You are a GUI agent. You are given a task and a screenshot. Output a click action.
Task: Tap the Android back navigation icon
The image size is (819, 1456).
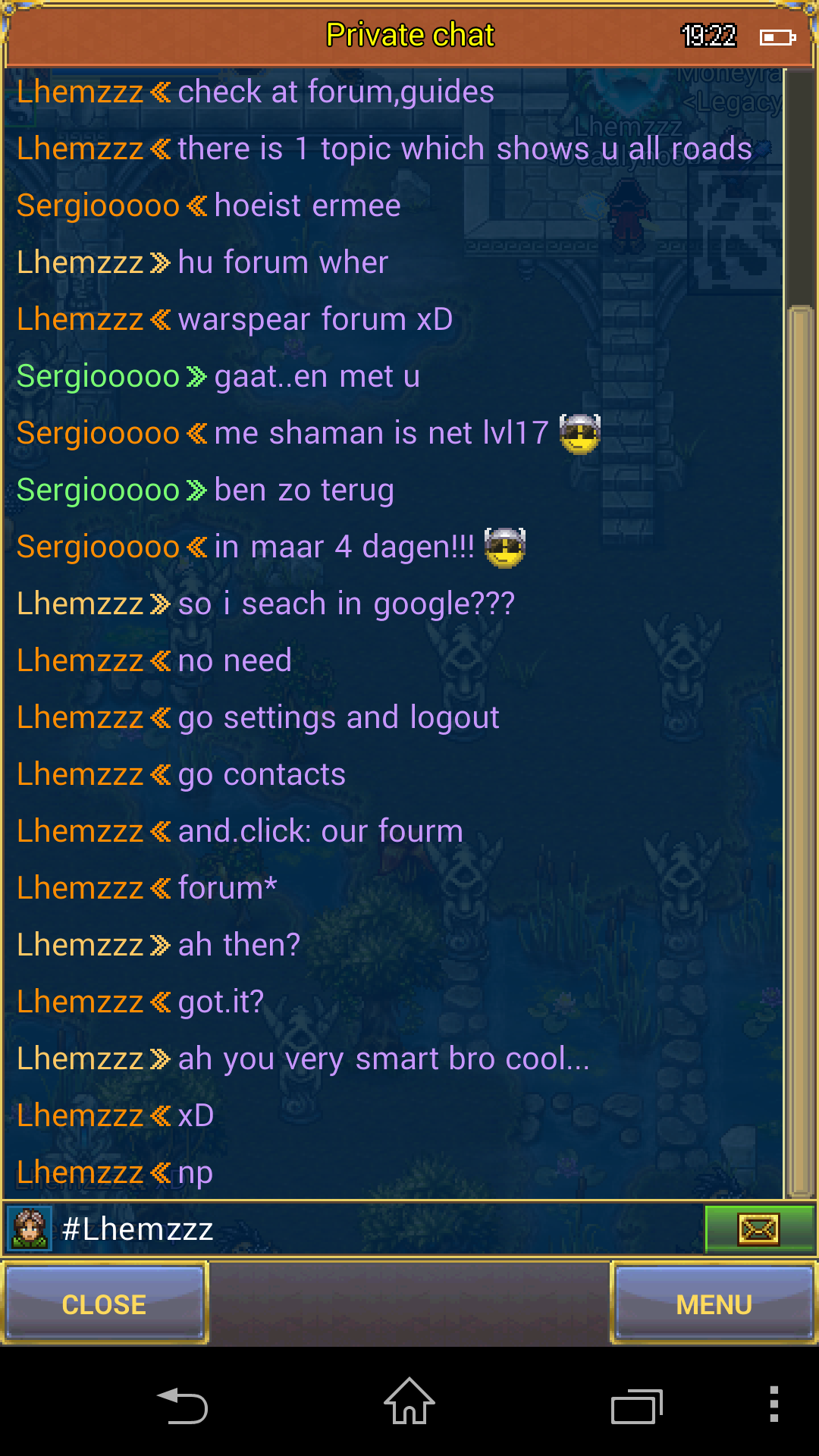click(x=182, y=1406)
